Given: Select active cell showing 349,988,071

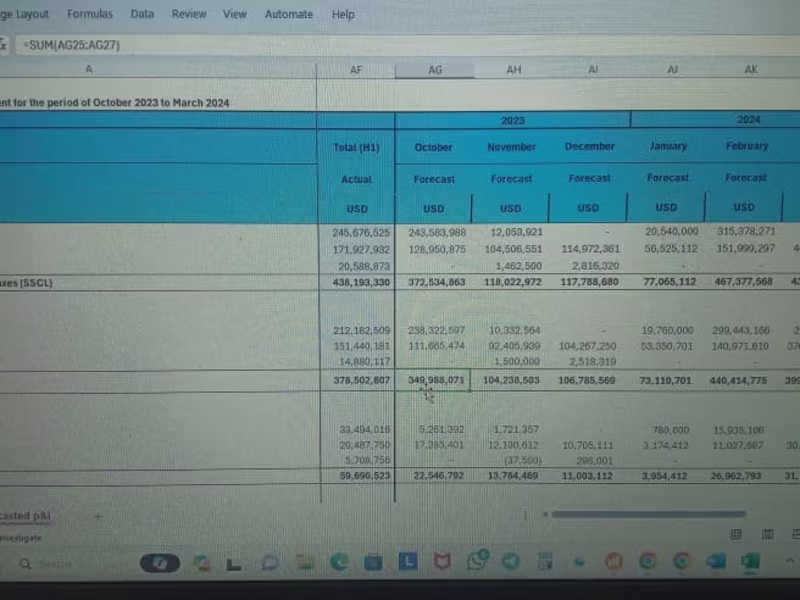Looking at the screenshot, I should (433, 380).
